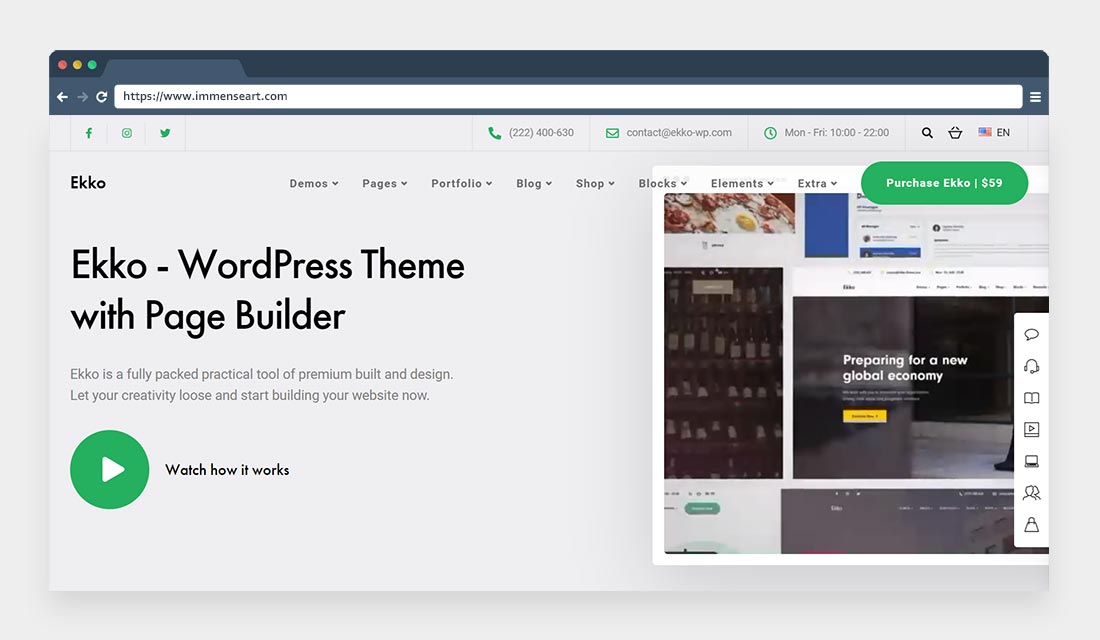Open site search with magnifier icon
The image size is (1100, 640).
click(x=927, y=133)
